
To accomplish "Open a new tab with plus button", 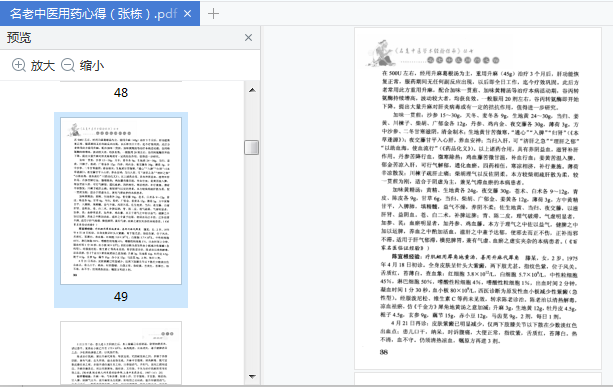I will [x=213, y=14].
